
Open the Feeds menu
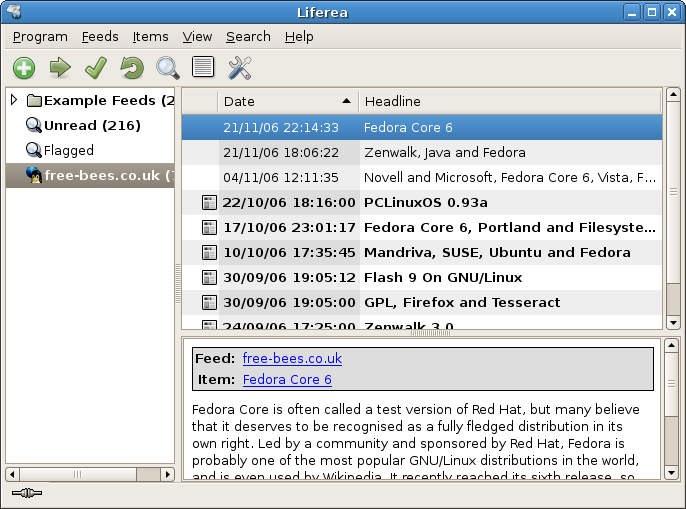point(100,37)
